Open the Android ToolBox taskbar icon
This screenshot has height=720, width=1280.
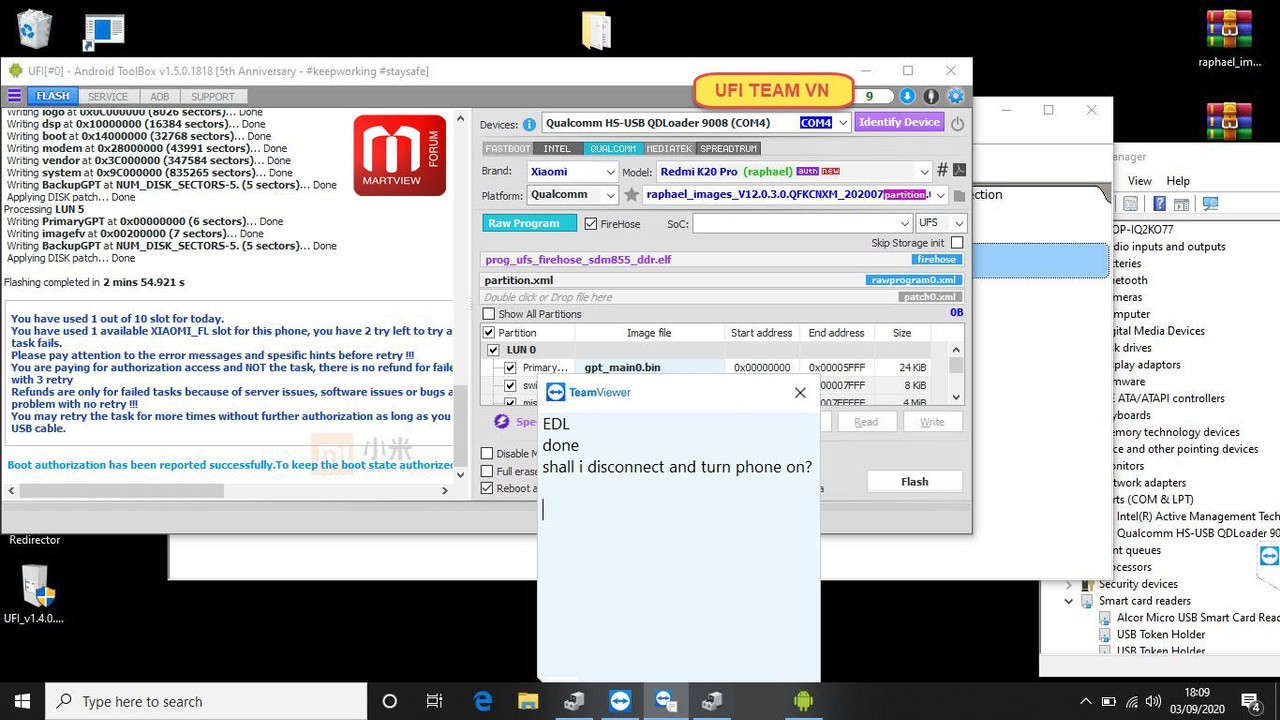tap(803, 701)
